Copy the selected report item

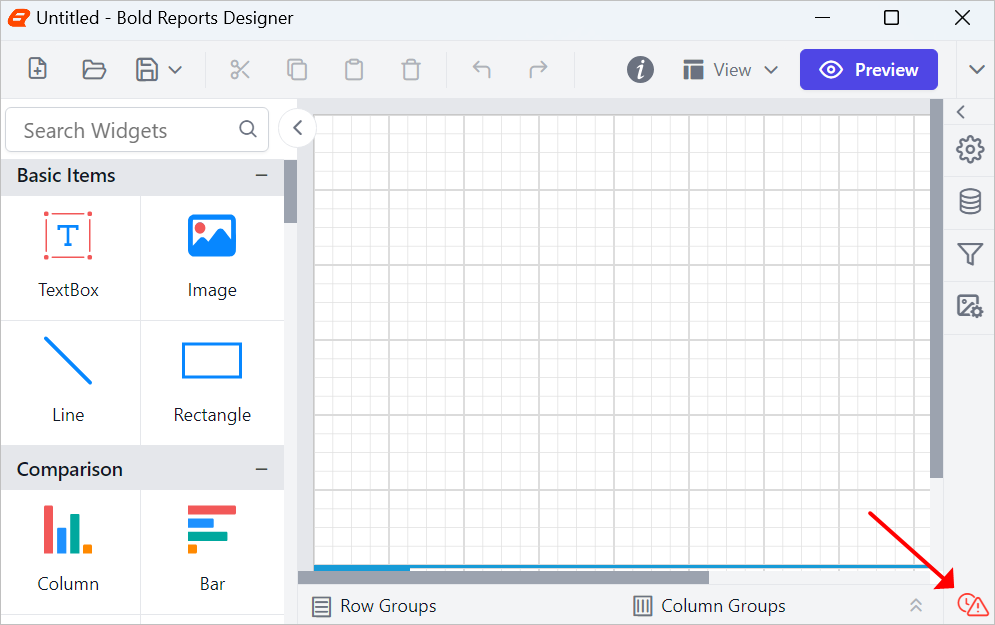pos(297,69)
